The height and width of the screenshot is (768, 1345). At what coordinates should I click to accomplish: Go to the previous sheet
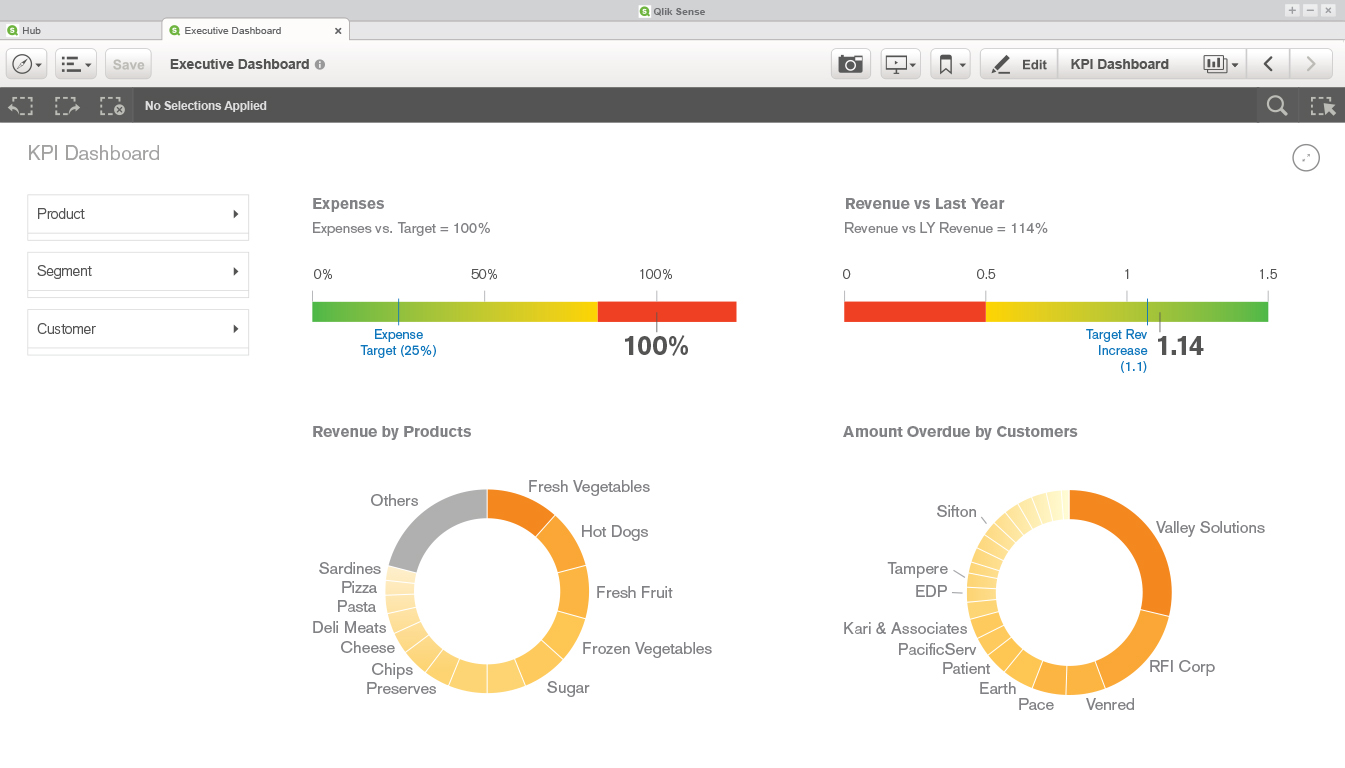point(1268,64)
